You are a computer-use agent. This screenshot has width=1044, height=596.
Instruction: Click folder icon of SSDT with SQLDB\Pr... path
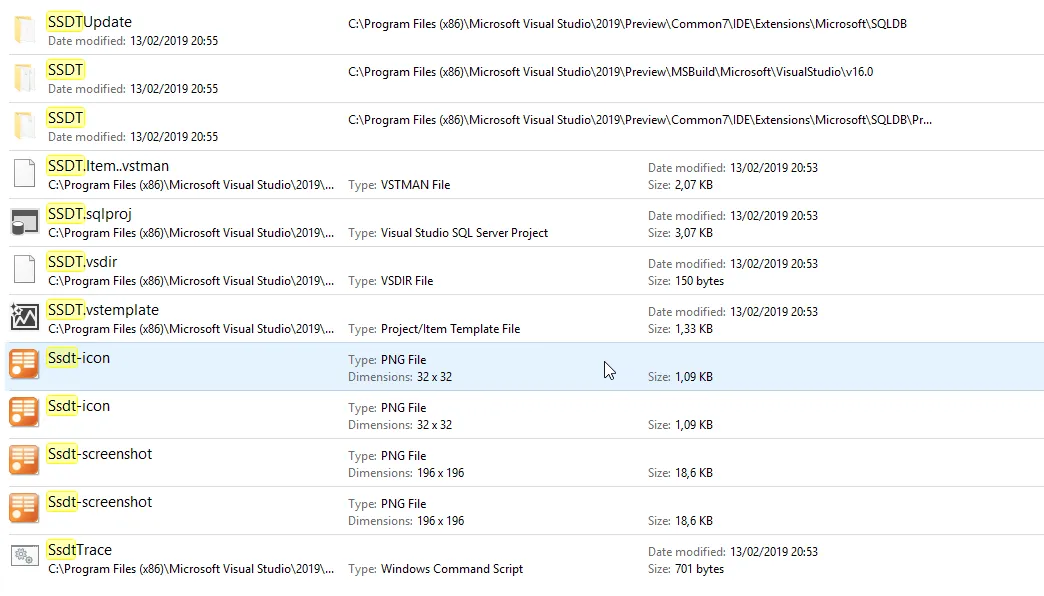[25, 126]
